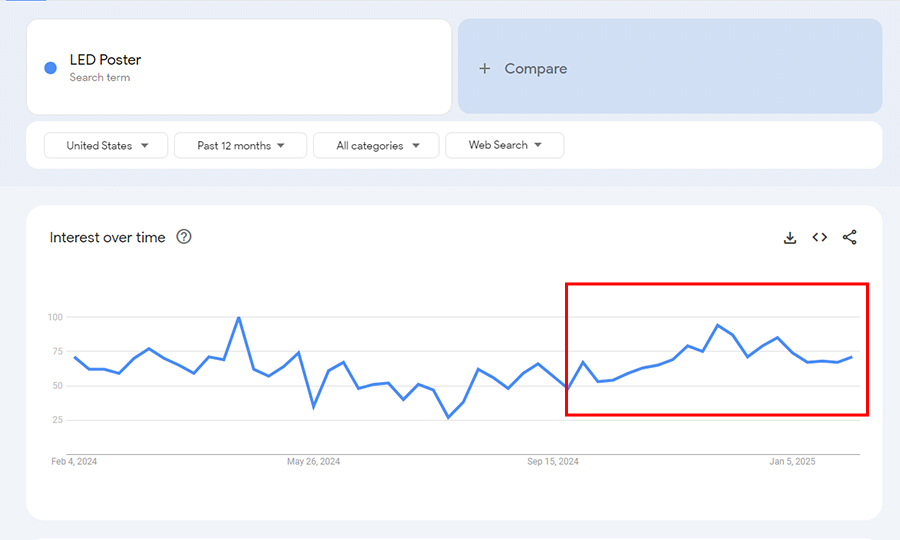Image resolution: width=900 pixels, height=540 pixels.
Task: Click the Feb 4, 2024 axis label
Action: point(74,462)
